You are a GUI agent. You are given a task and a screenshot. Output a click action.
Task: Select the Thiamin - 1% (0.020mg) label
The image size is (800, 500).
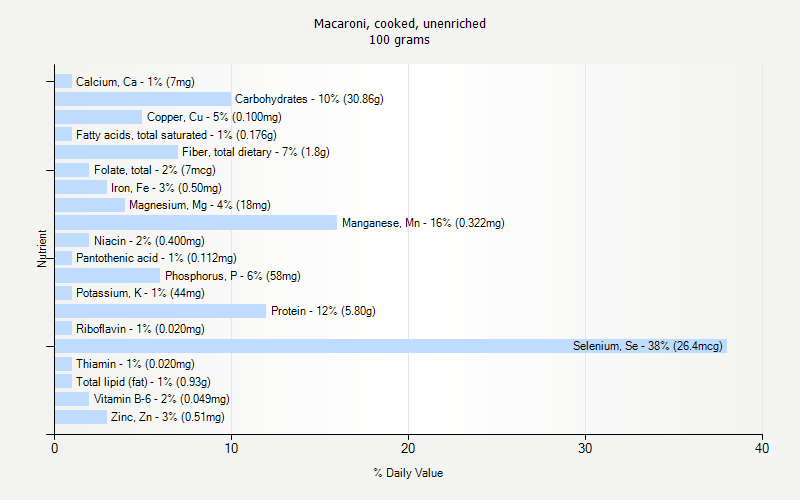coord(135,364)
